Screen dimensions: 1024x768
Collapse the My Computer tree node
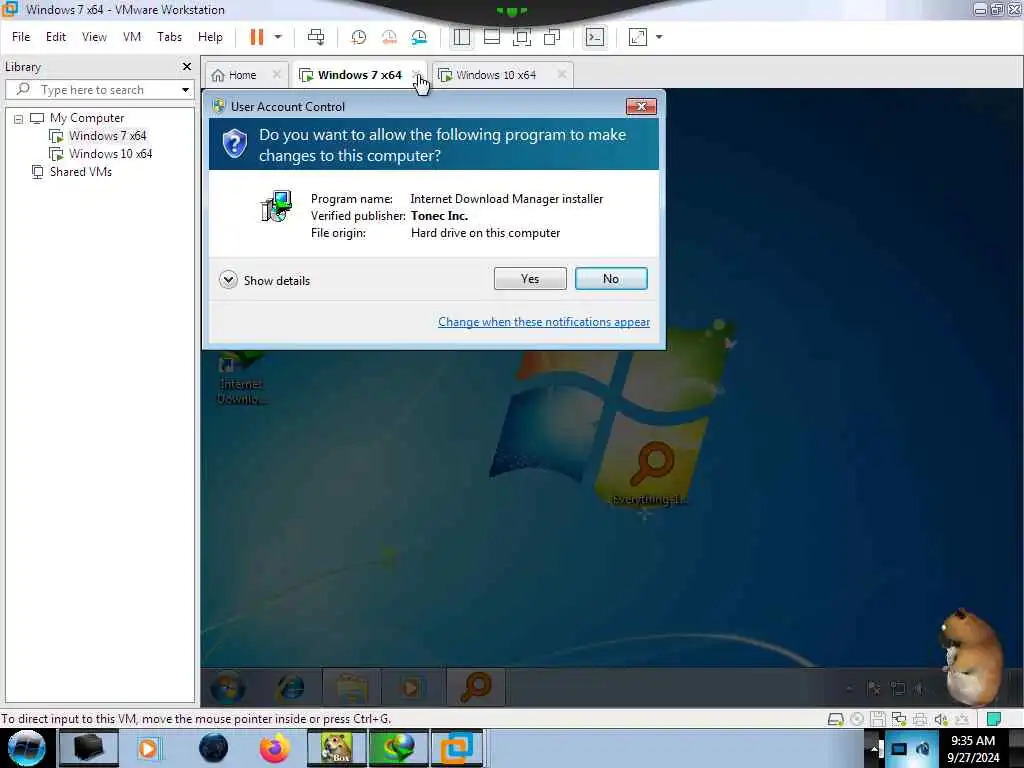coord(18,119)
